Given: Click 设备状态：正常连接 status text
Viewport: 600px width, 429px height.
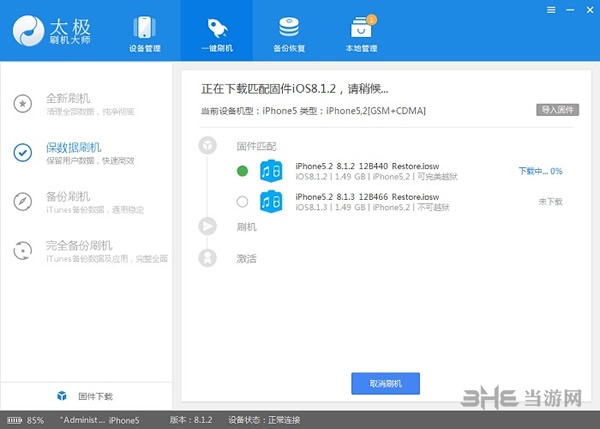Looking at the screenshot, I should coord(264,420).
